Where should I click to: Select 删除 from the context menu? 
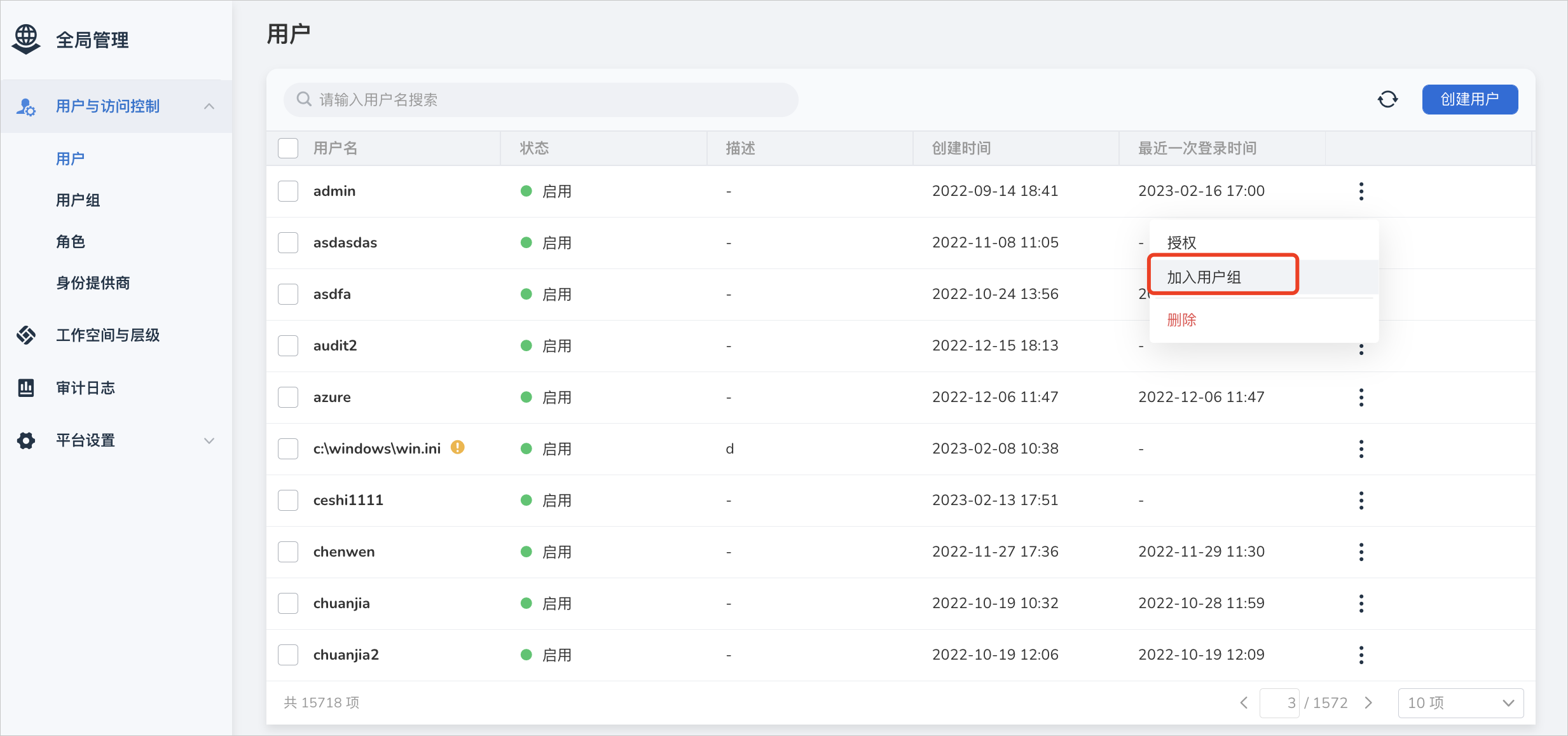tap(1264, 320)
